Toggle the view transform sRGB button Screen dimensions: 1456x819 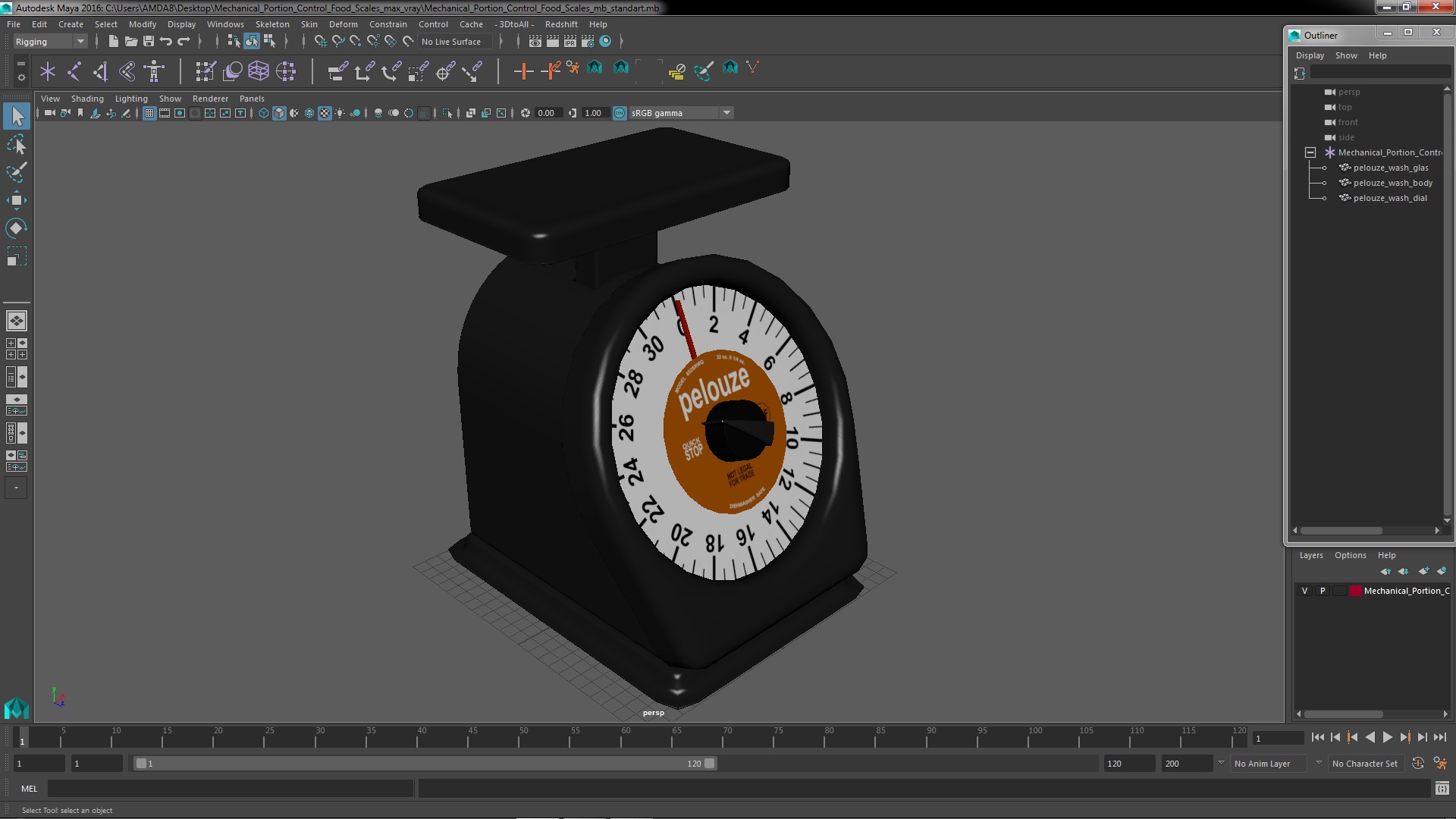[x=620, y=113]
